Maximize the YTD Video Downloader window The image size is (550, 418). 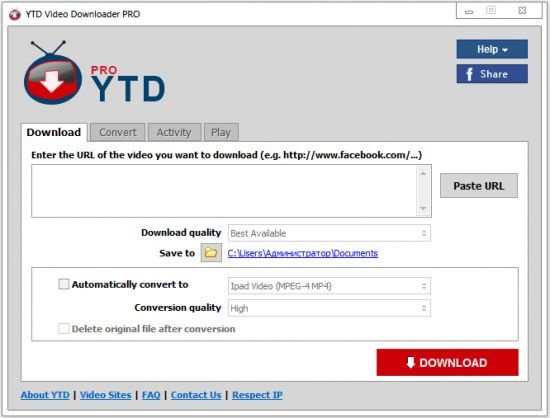click(491, 11)
